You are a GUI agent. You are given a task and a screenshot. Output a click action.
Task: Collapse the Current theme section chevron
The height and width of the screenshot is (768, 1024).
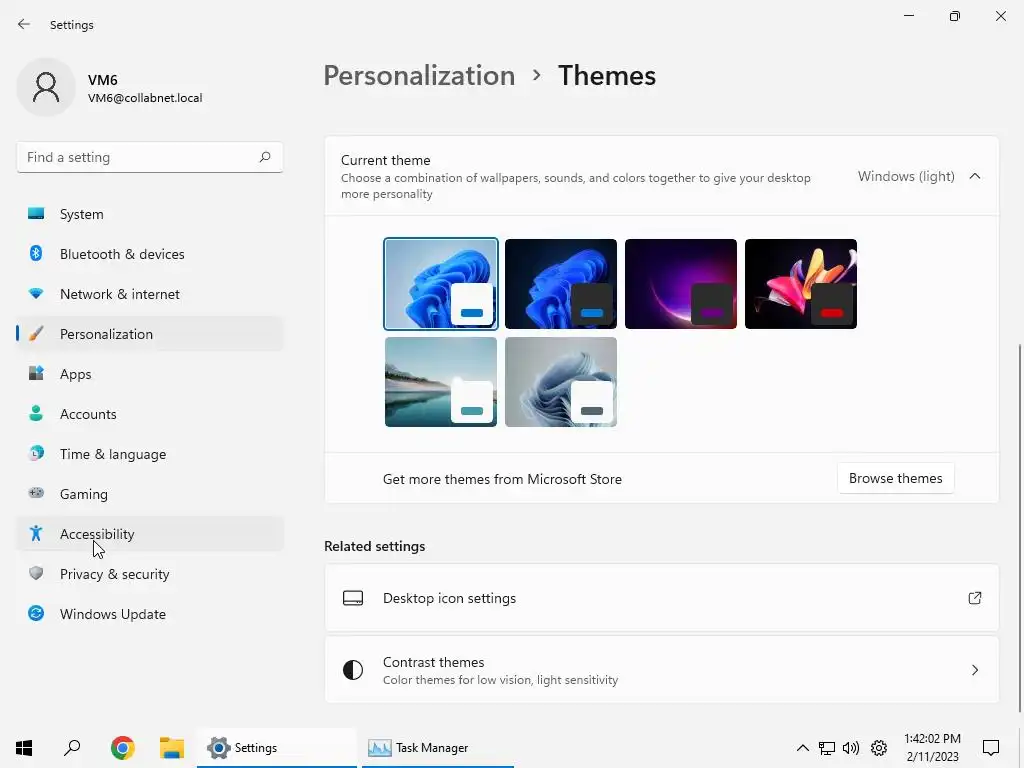pyautogui.click(x=974, y=176)
